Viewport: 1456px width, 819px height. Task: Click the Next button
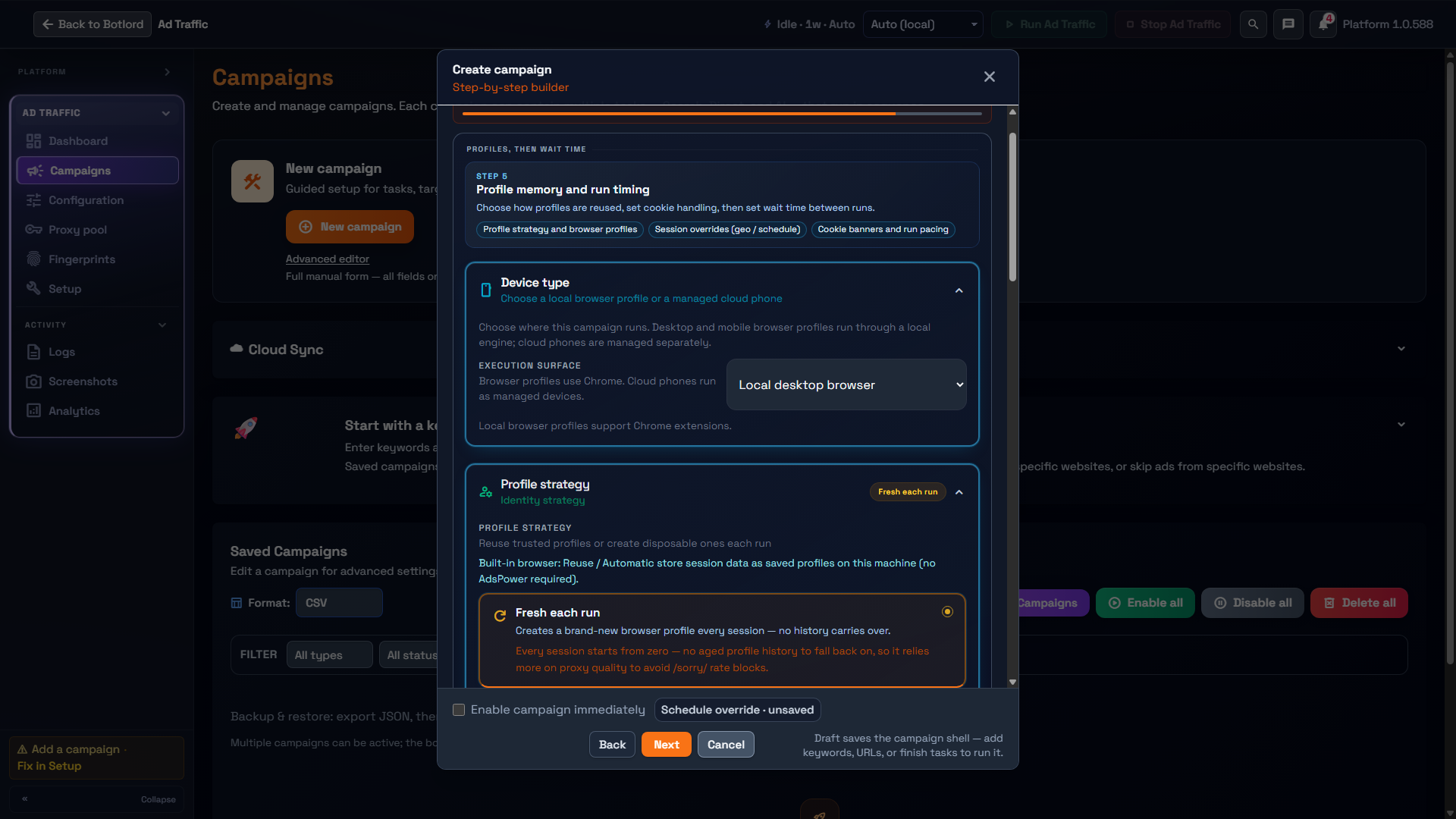click(x=667, y=745)
